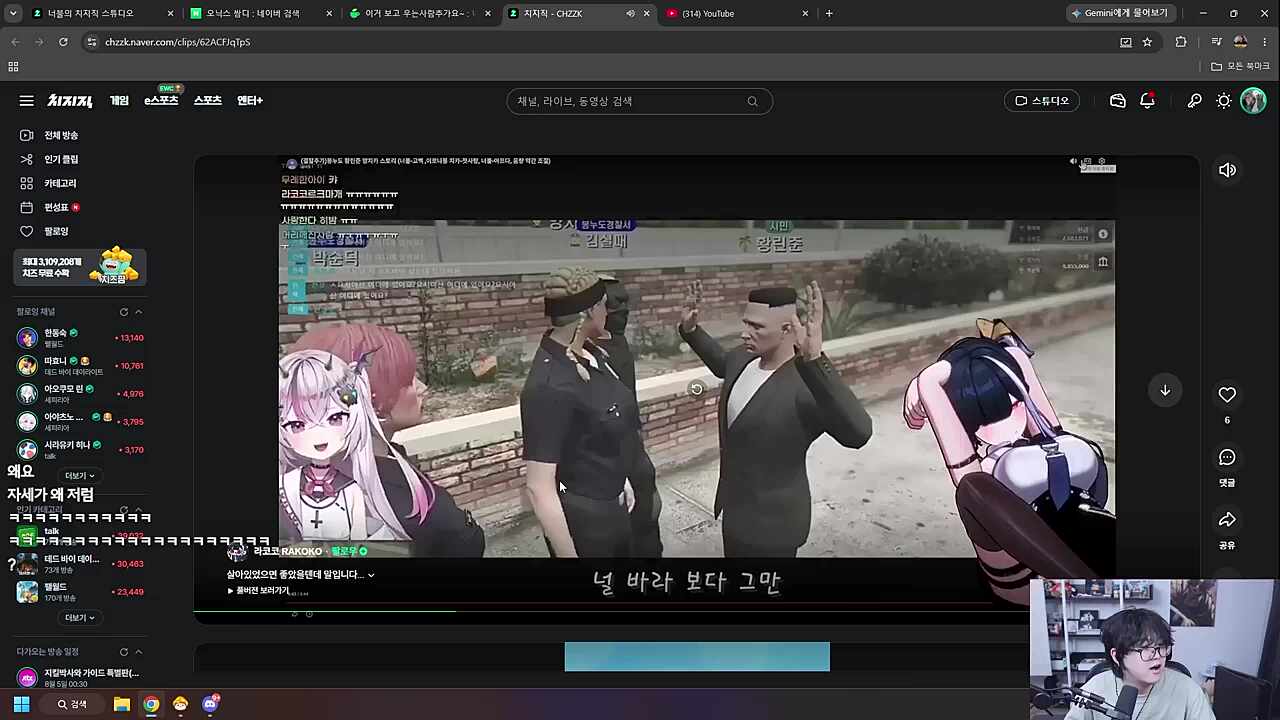Switch theme with the sun icon

(x=1224, y=101)
